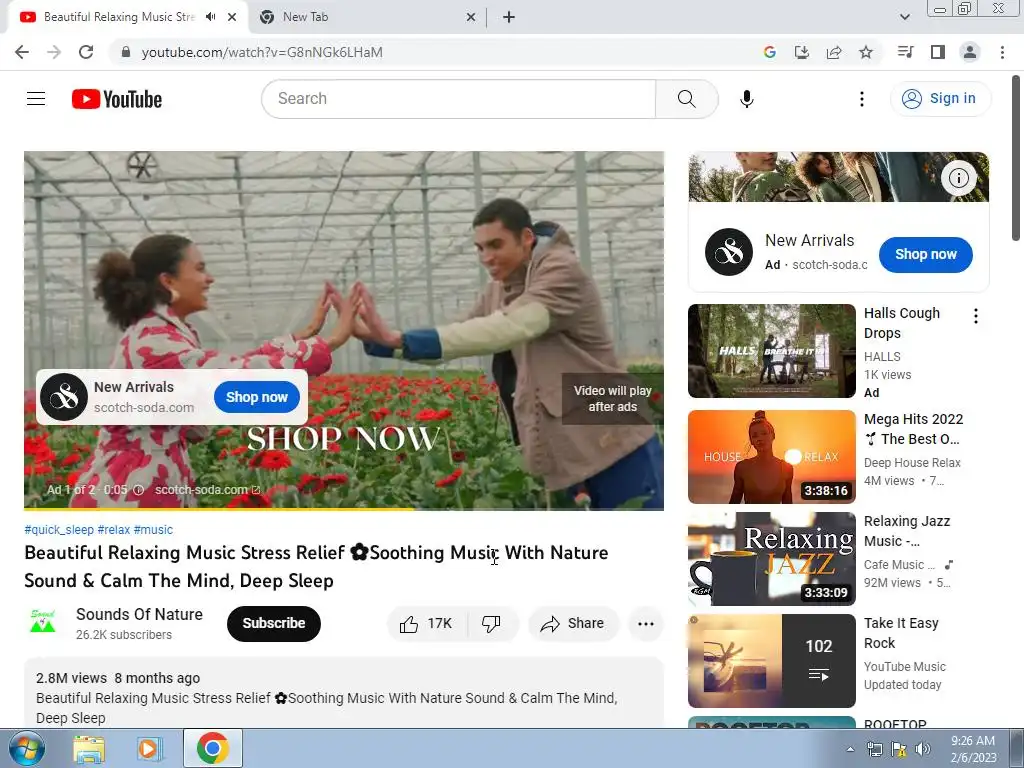Open YouTube settings three-dot menu
The height and width of the screenshot is (768, 1024).
861,99
